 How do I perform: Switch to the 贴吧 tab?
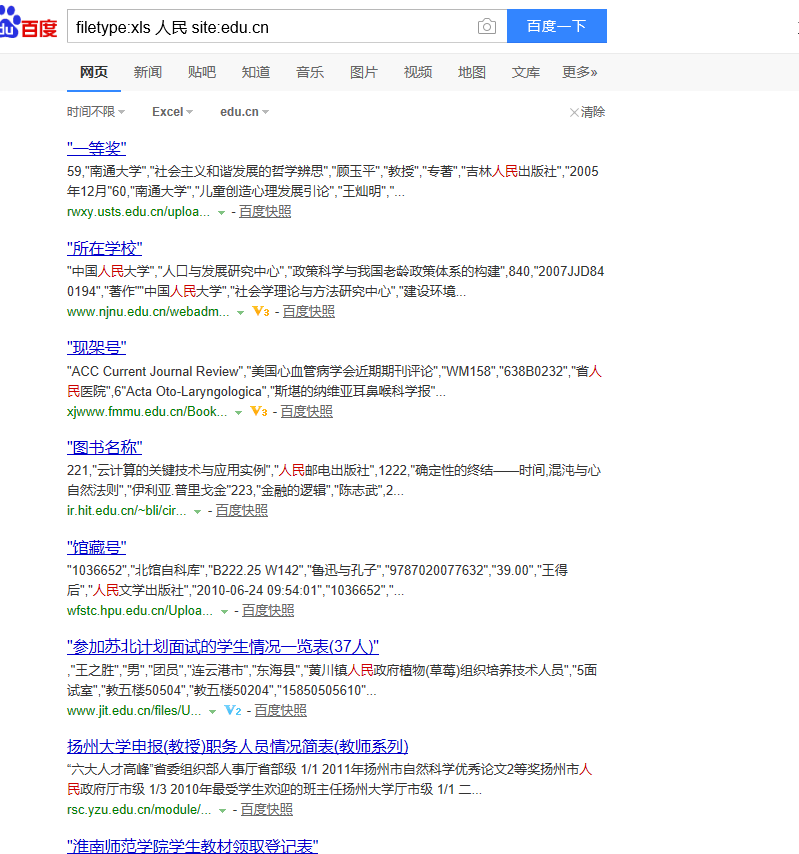(x=202, y=72)
